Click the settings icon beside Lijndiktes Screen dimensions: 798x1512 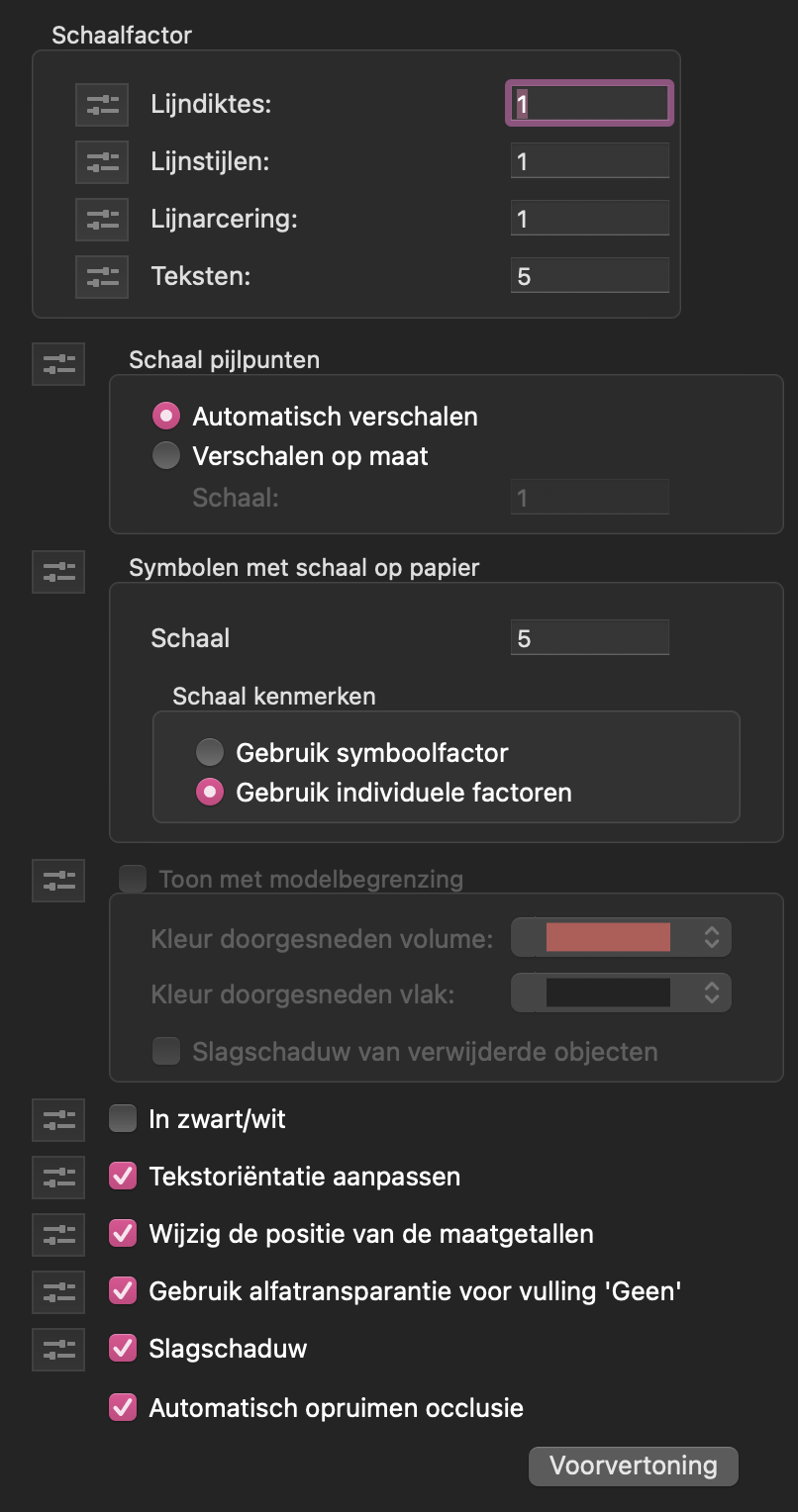click(102, 105)
